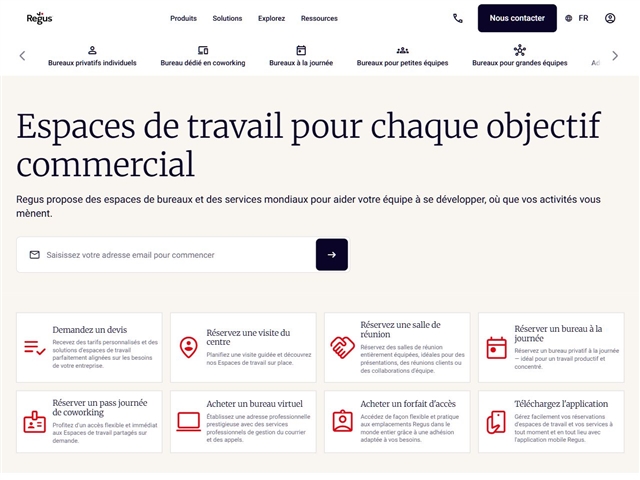Click the globe language icon
The width and height of the screenshot is (640, 480).
point(569,18)
